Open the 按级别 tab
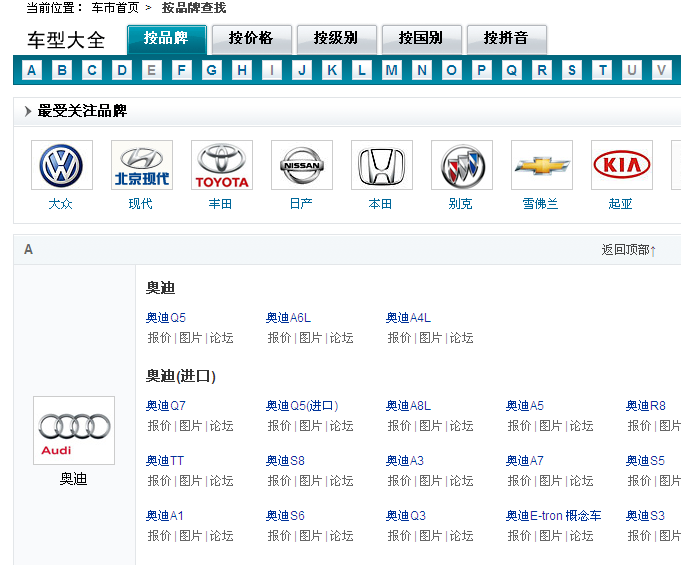681x565 pixels. (x=336, y=39)
